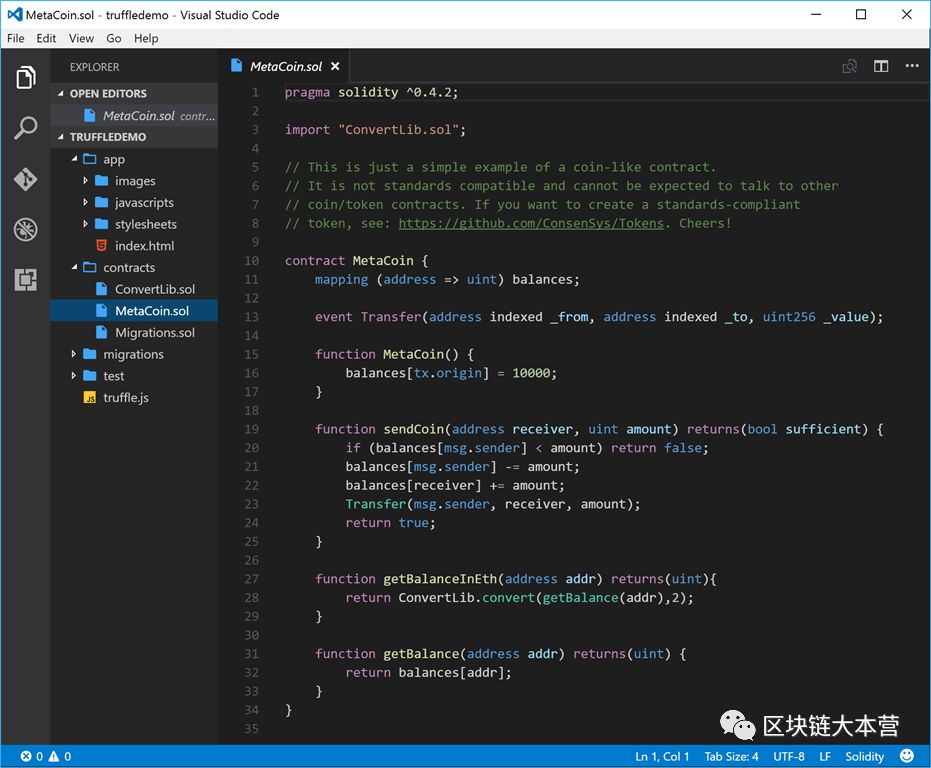Screen dimensions: 931x768
Task: Collapse the TRUFFLEDEMO section
Action: (61, 137)
